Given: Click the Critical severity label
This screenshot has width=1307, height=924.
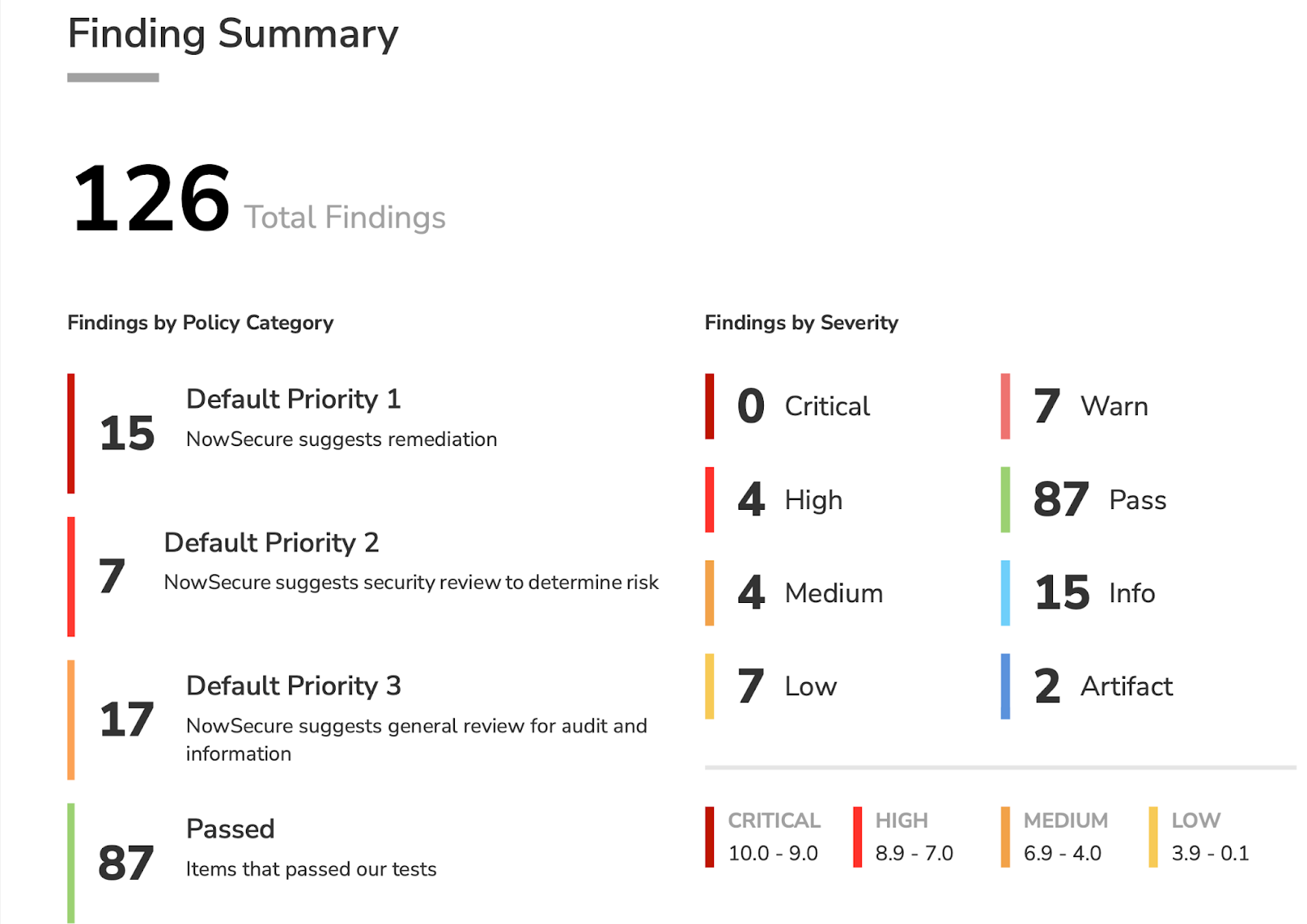Looking at the screenshot, I should (x=827, y=406).
